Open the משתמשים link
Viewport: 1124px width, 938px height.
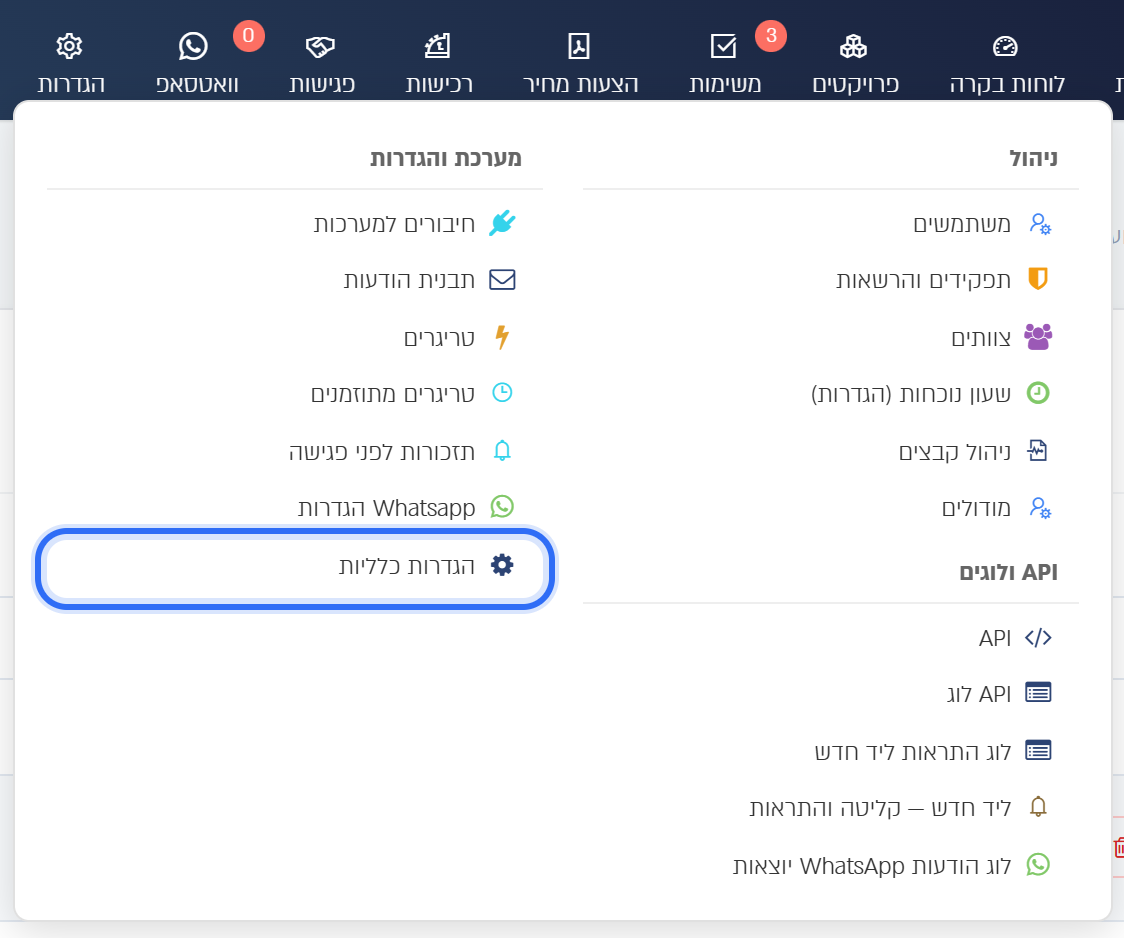(962, 224)
